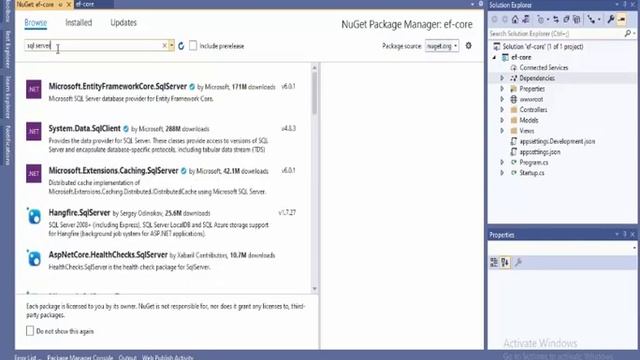
Task: Expand the Dependencies node
Action: point(502,78)
